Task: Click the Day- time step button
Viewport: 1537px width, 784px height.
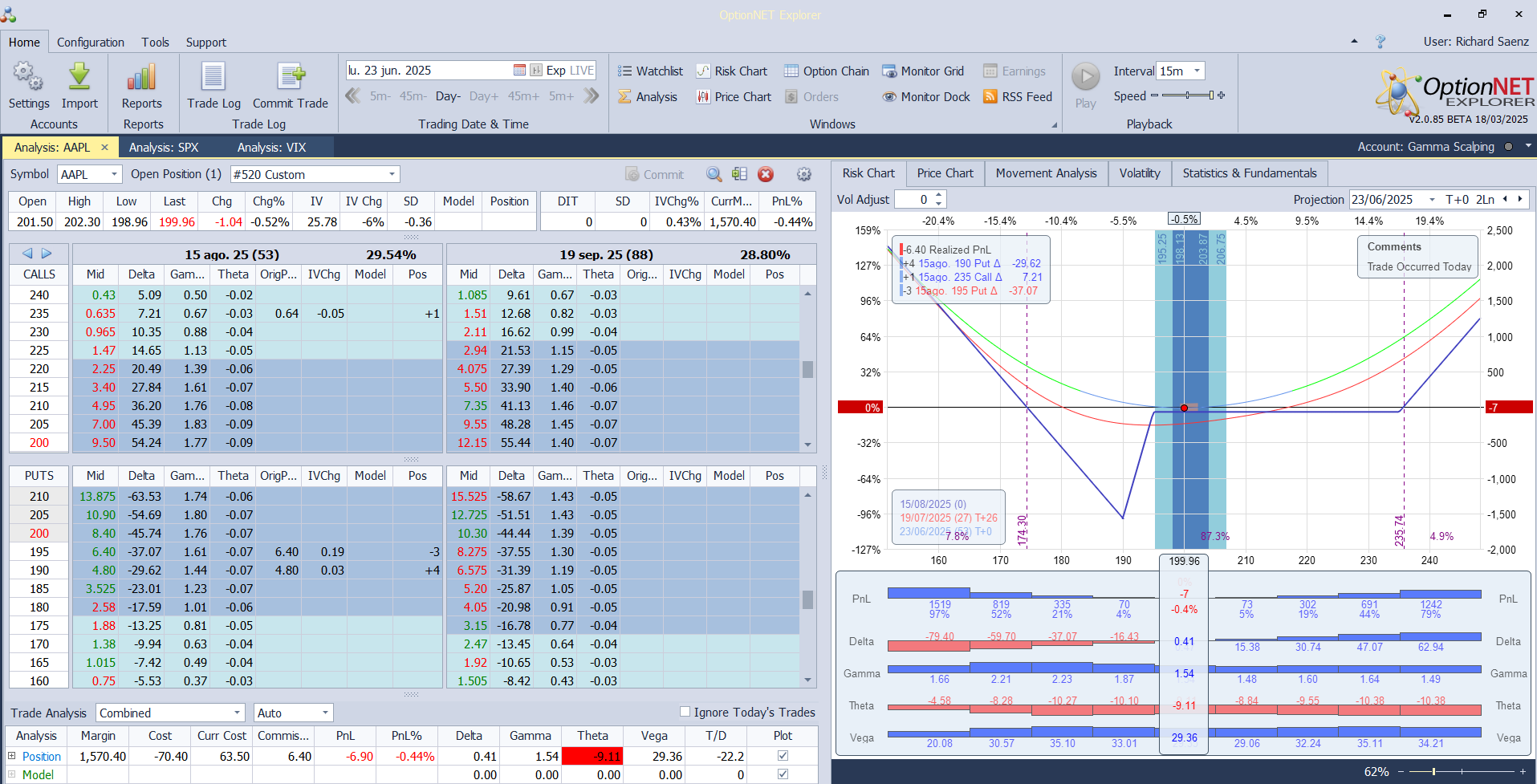Action: pos(448,96)
